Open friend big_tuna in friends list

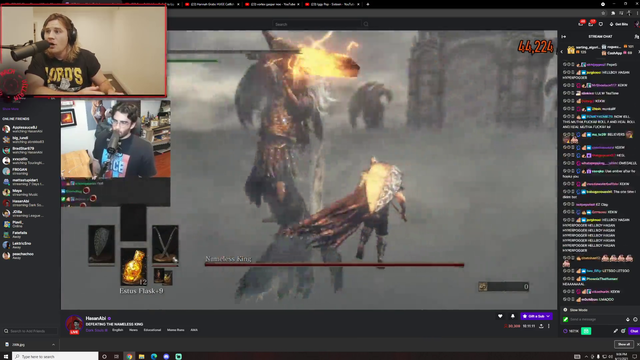click(29, 140)
